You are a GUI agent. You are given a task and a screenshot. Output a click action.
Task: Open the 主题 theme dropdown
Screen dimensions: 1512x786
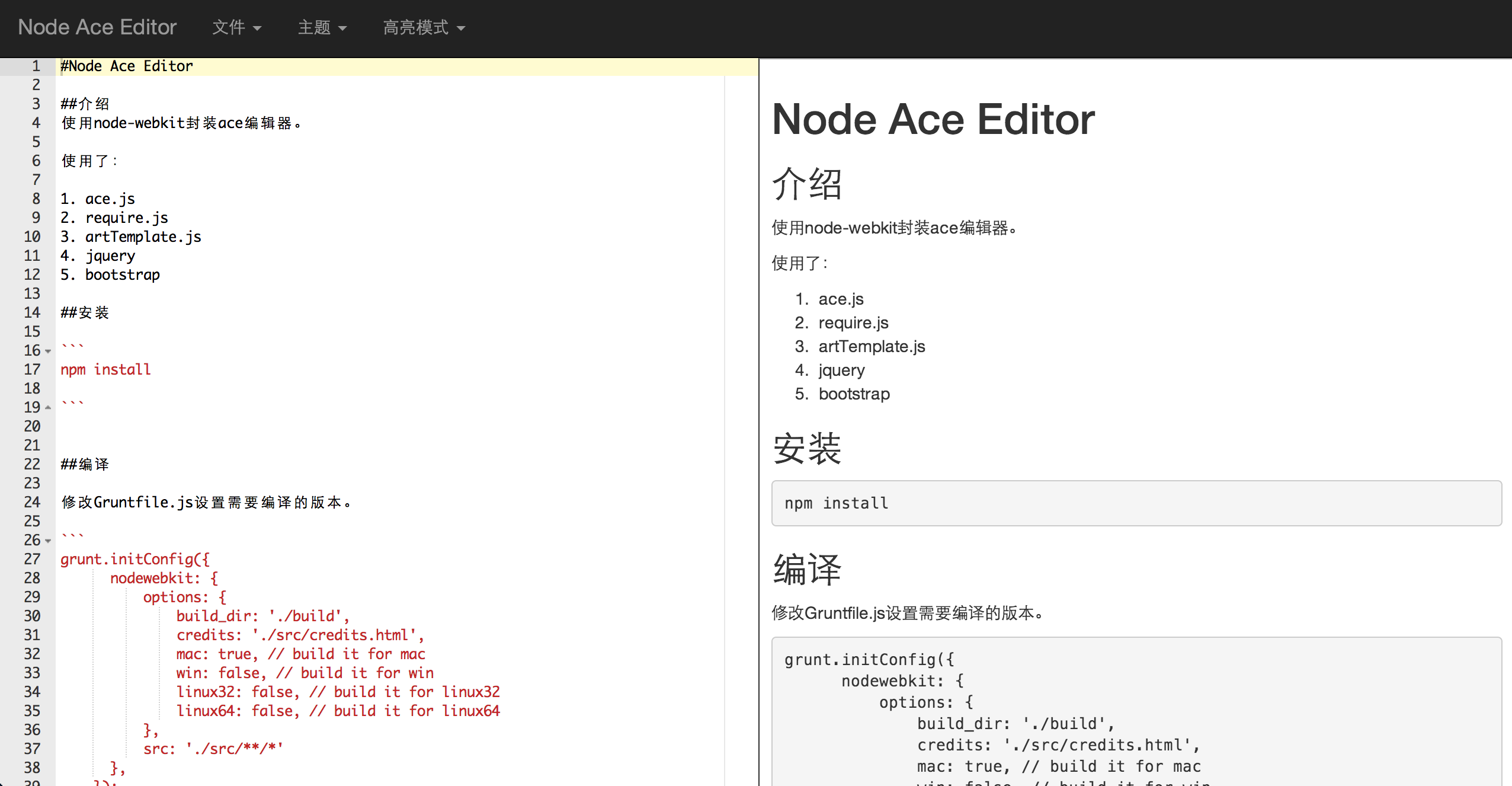[322, 27]
